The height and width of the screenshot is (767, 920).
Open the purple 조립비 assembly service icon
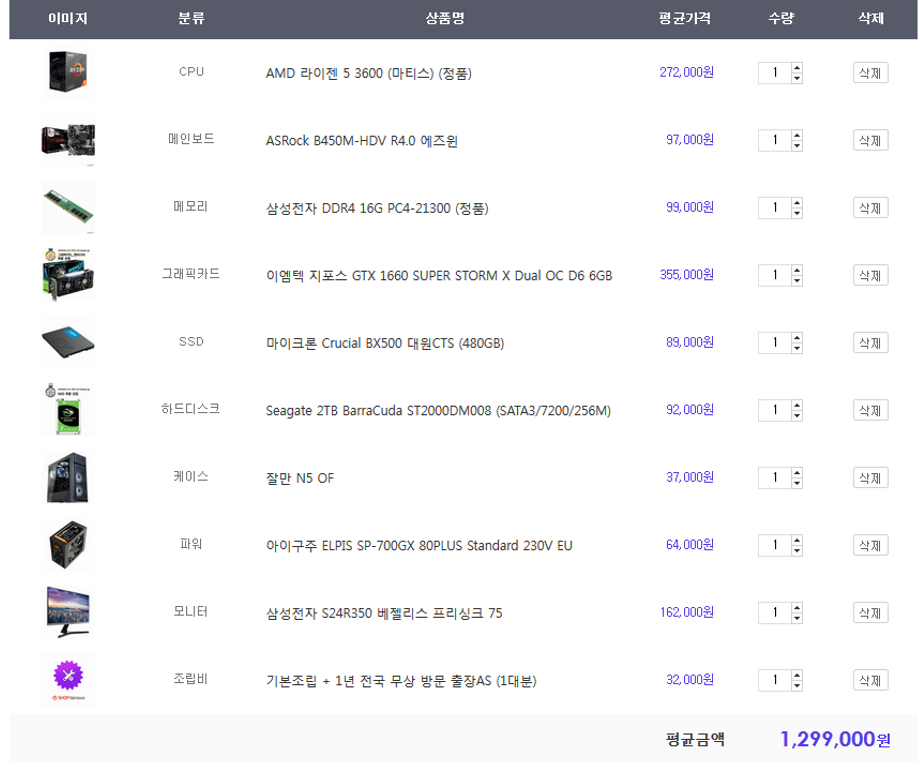click(x=68, y=680)
